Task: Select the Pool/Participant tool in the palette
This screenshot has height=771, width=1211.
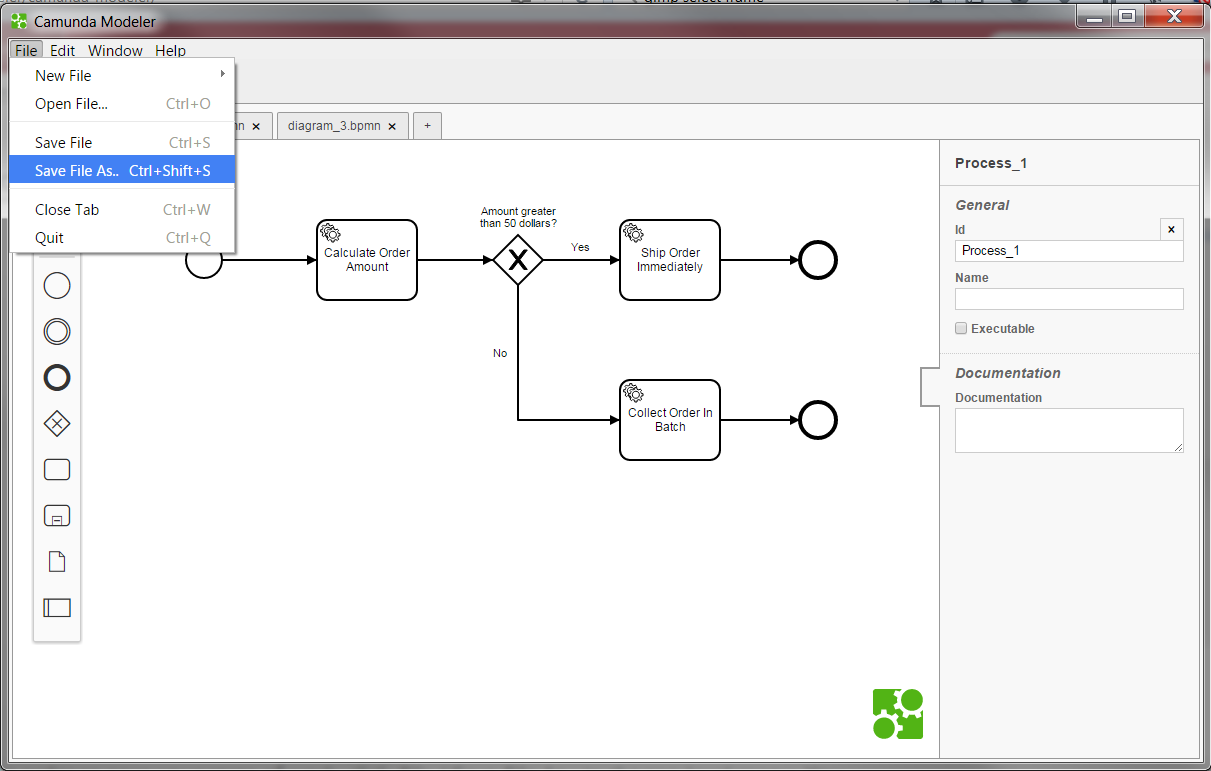Action: pyautogui.click(x=57, y=607)
